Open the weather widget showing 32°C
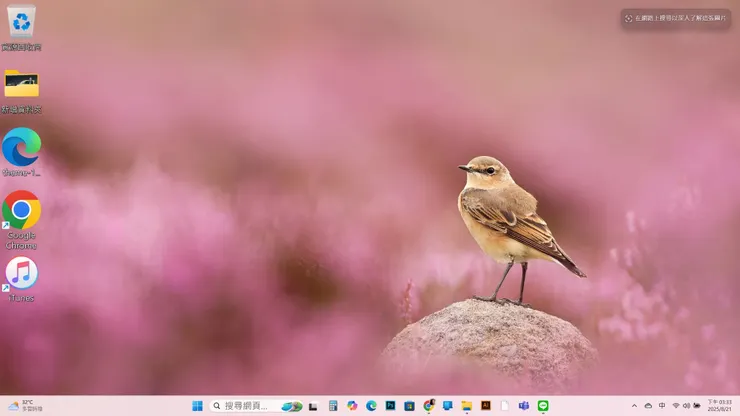The image size is (740, 416). click(25, 406)
